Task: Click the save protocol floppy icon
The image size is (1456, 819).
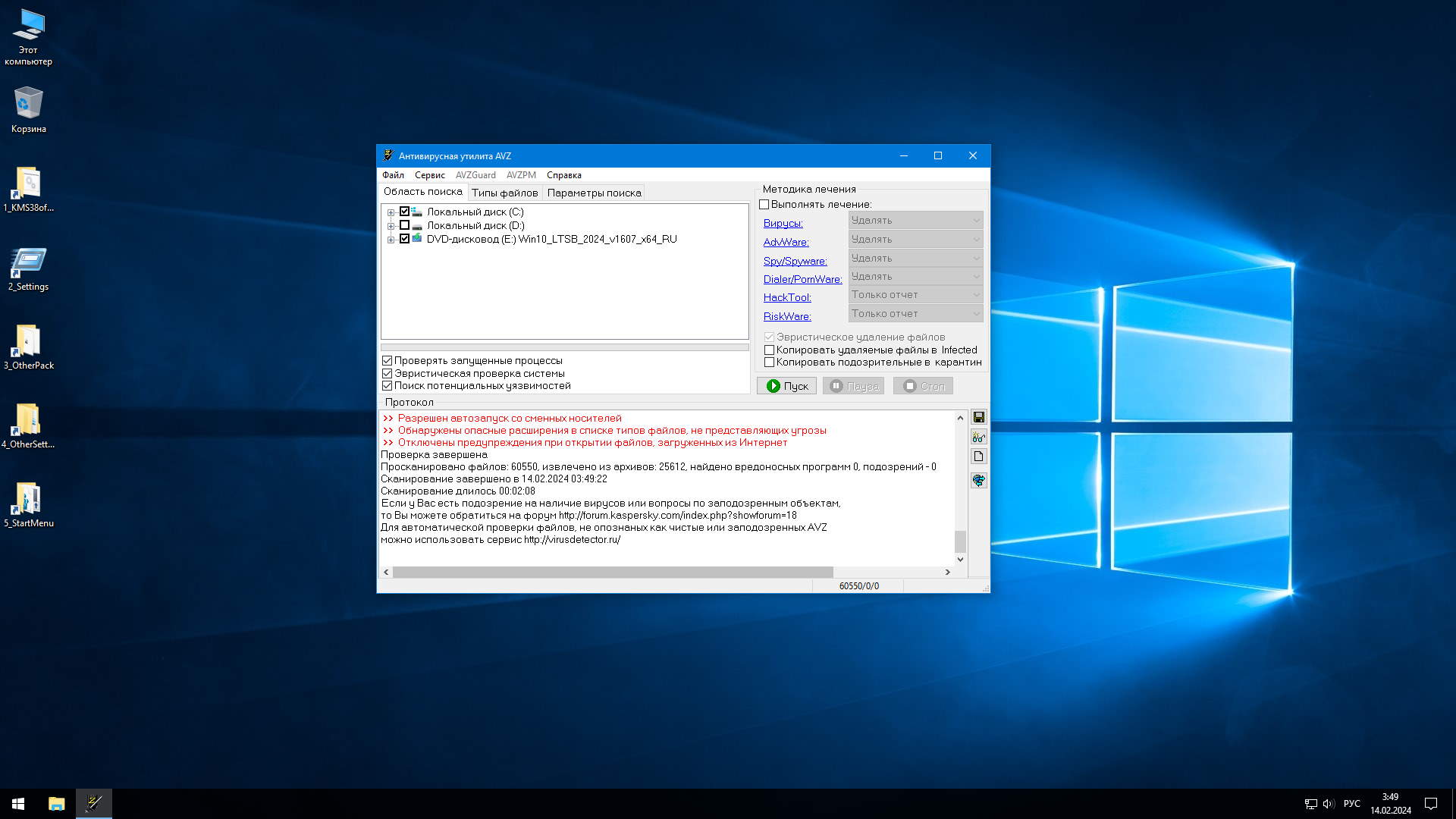Action: (978, 418)
